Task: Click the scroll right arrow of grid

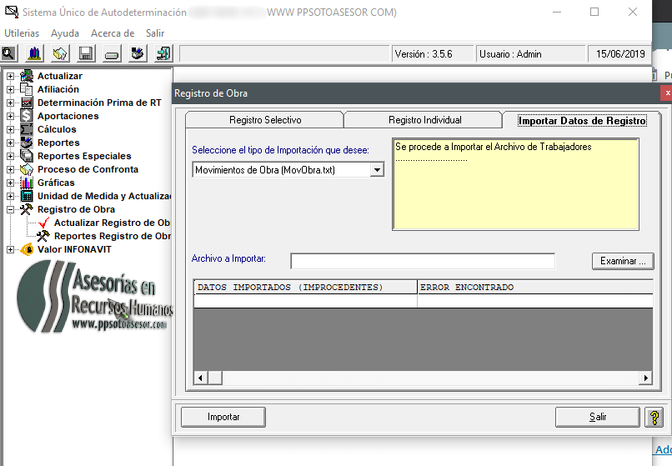Action: 645,378
